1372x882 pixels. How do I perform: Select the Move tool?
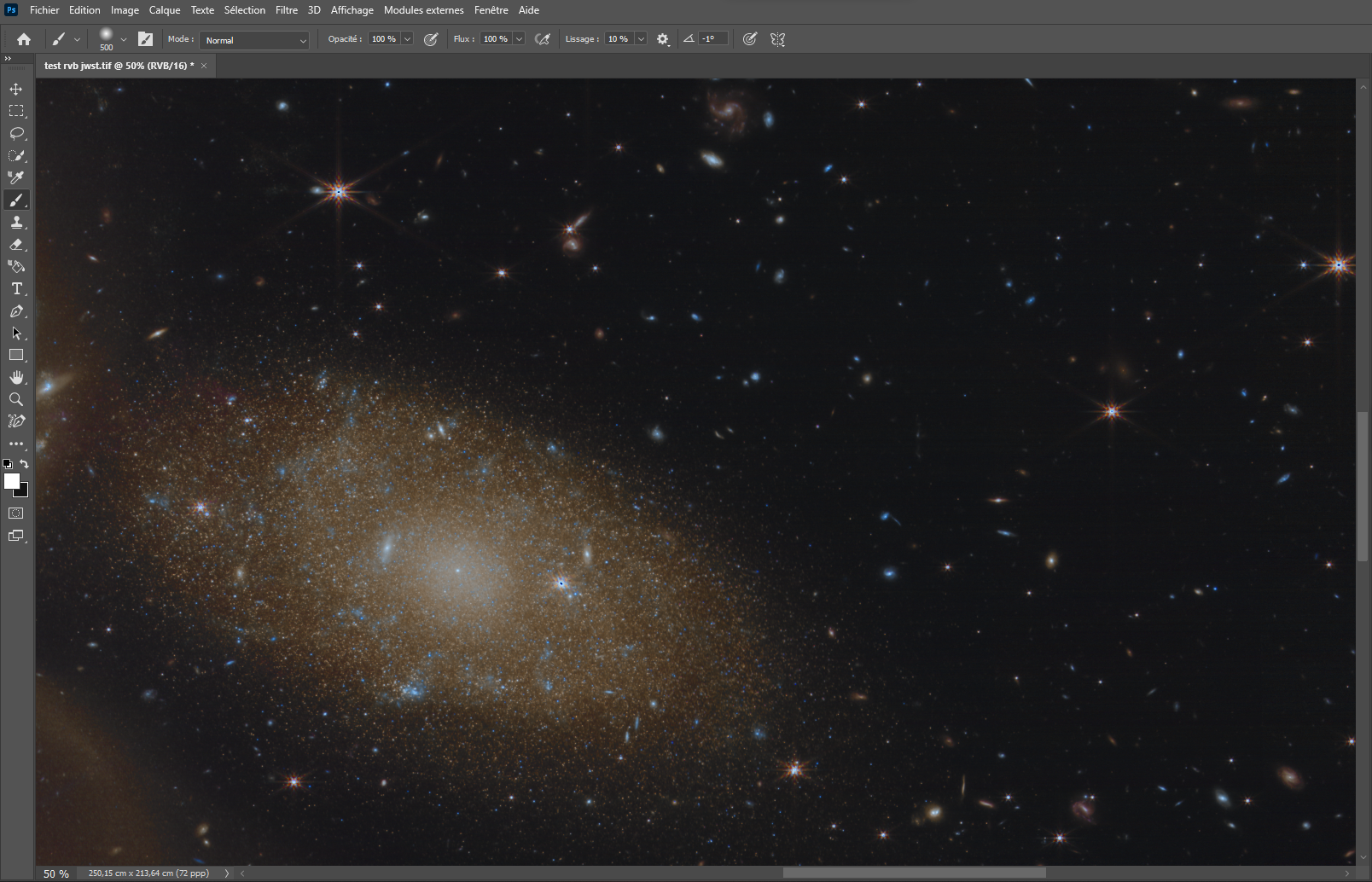click(x=16, y=89)
